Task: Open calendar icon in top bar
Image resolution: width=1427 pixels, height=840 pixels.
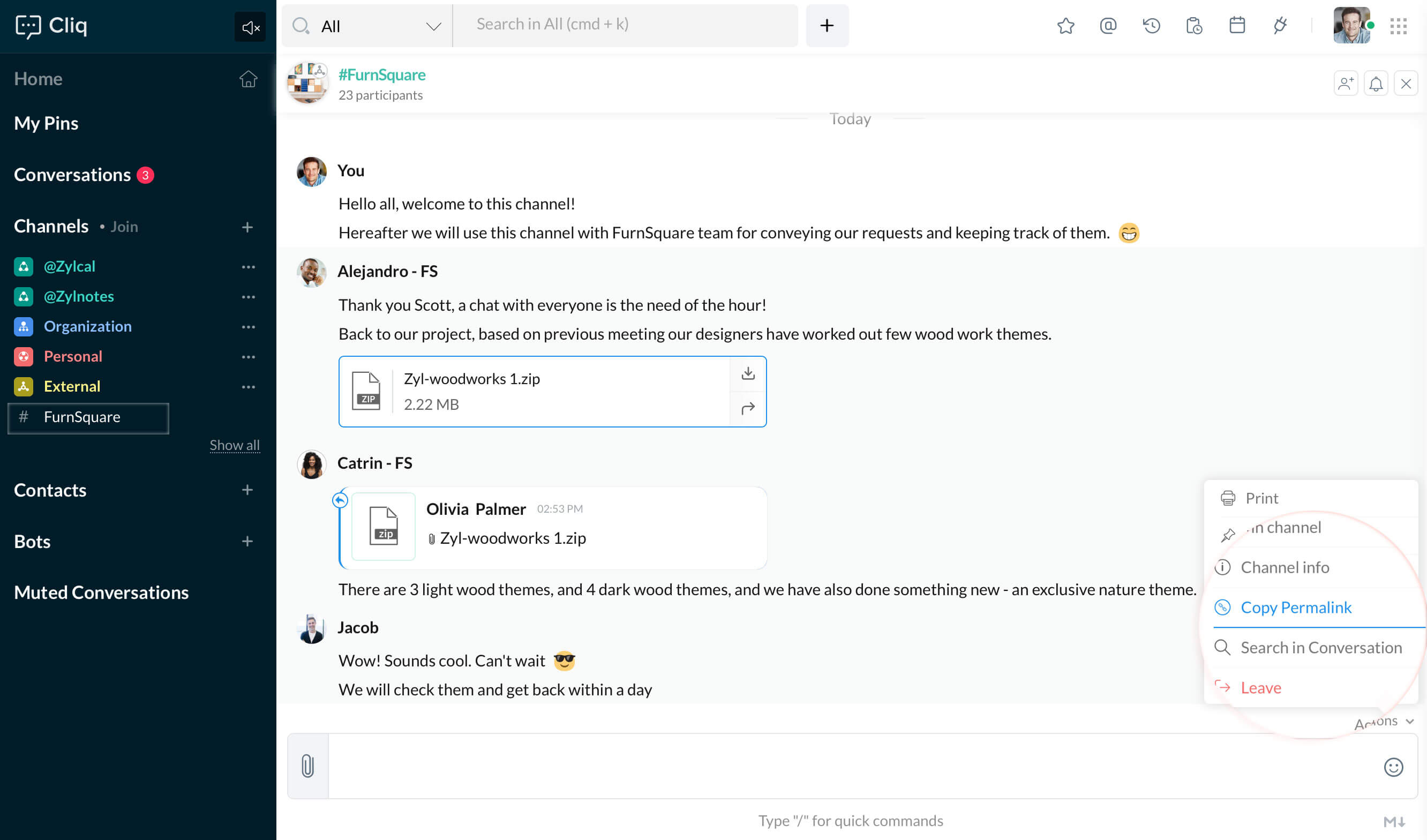Action: pos(1237,26)
